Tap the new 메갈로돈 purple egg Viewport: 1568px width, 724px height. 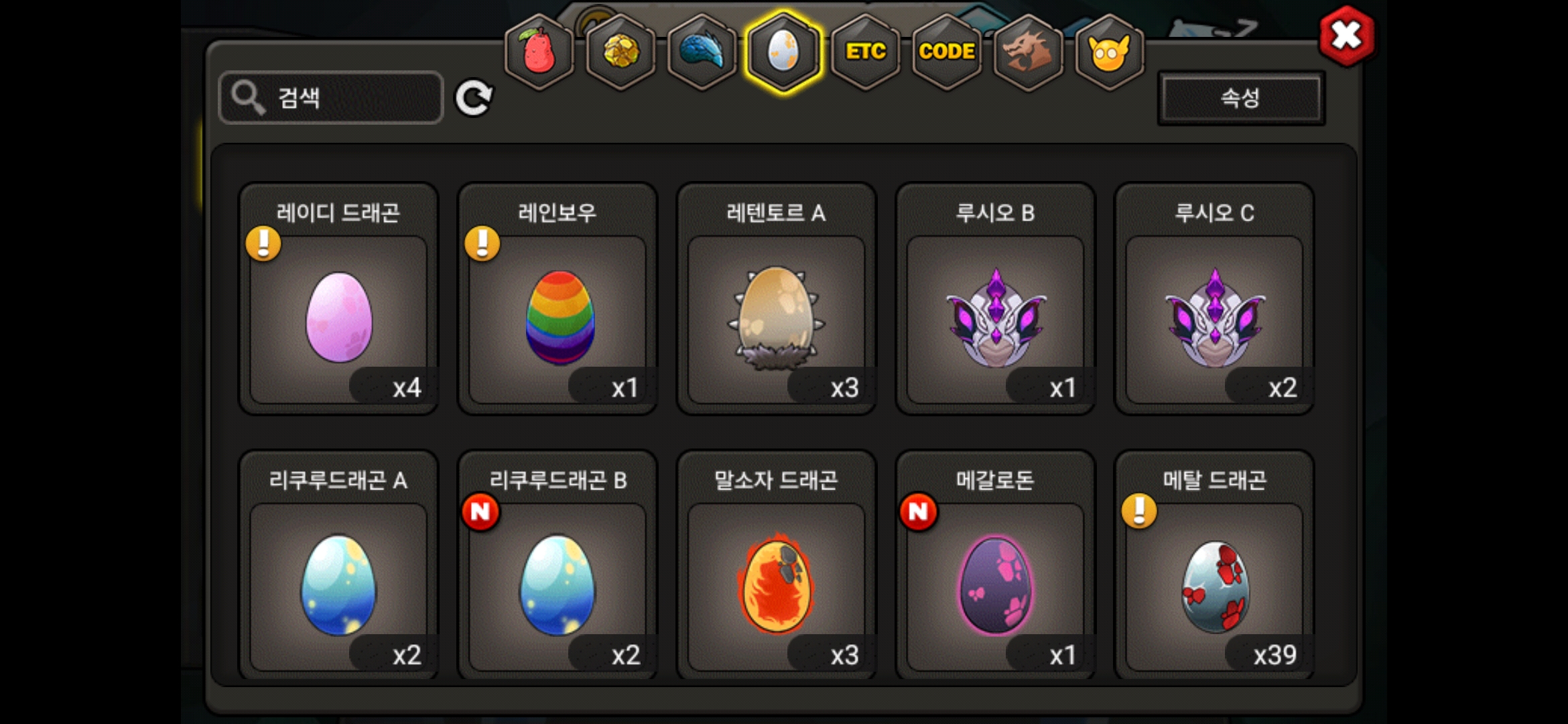click(x=995, y=565)
